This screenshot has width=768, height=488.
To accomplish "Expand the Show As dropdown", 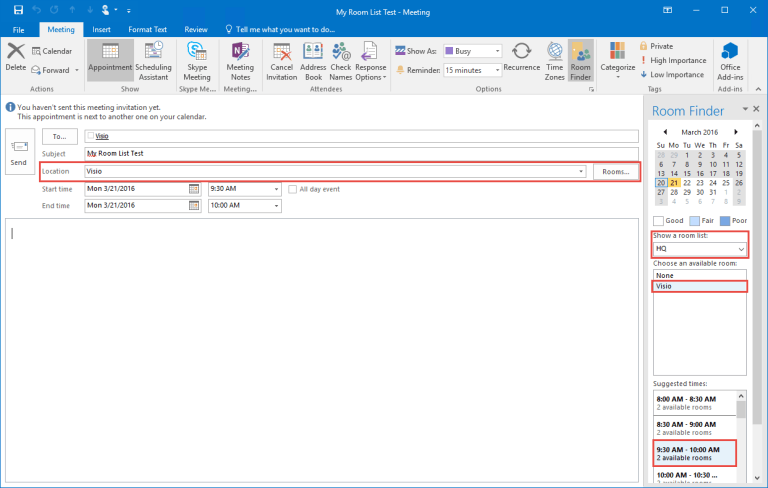I will 498,51.
